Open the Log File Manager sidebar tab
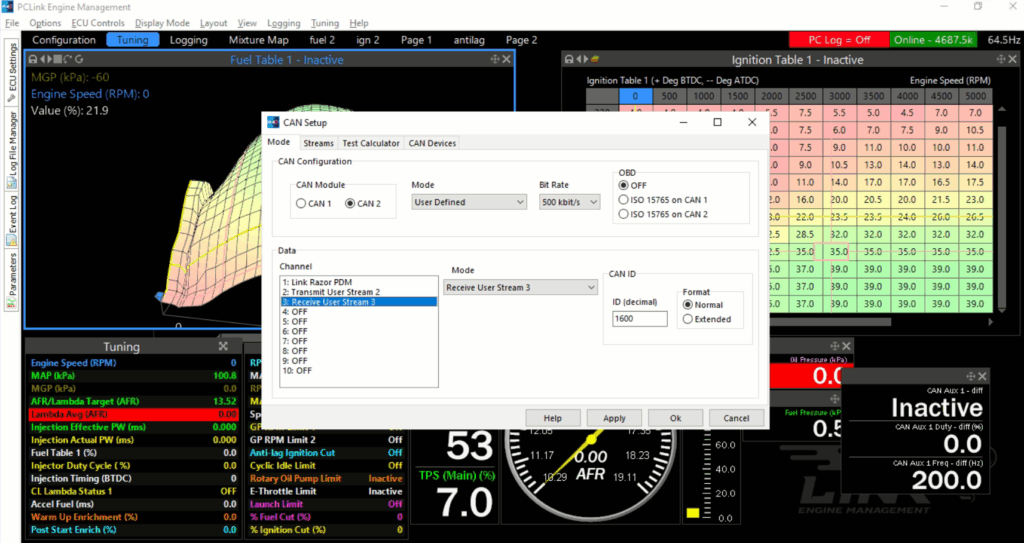Viewport: 1024px width, 543px height. 12,150
